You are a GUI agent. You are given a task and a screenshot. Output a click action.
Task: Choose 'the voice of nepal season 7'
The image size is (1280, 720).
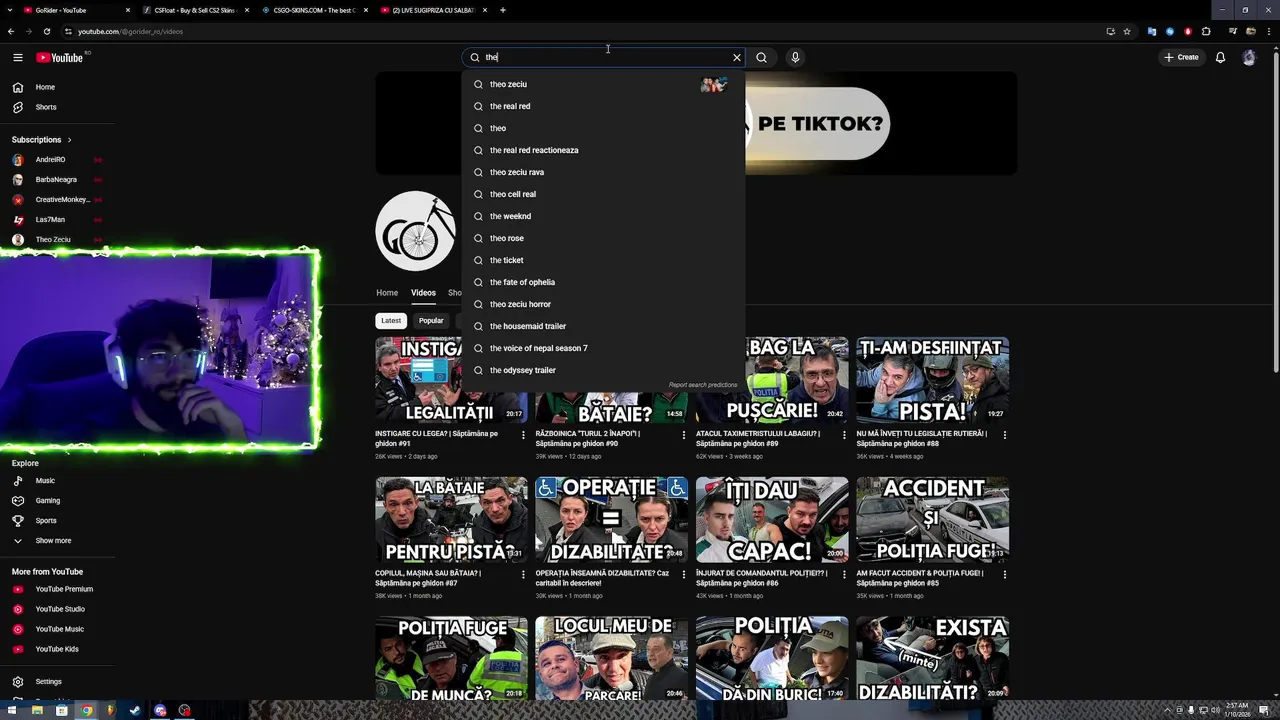pos(603,348)
